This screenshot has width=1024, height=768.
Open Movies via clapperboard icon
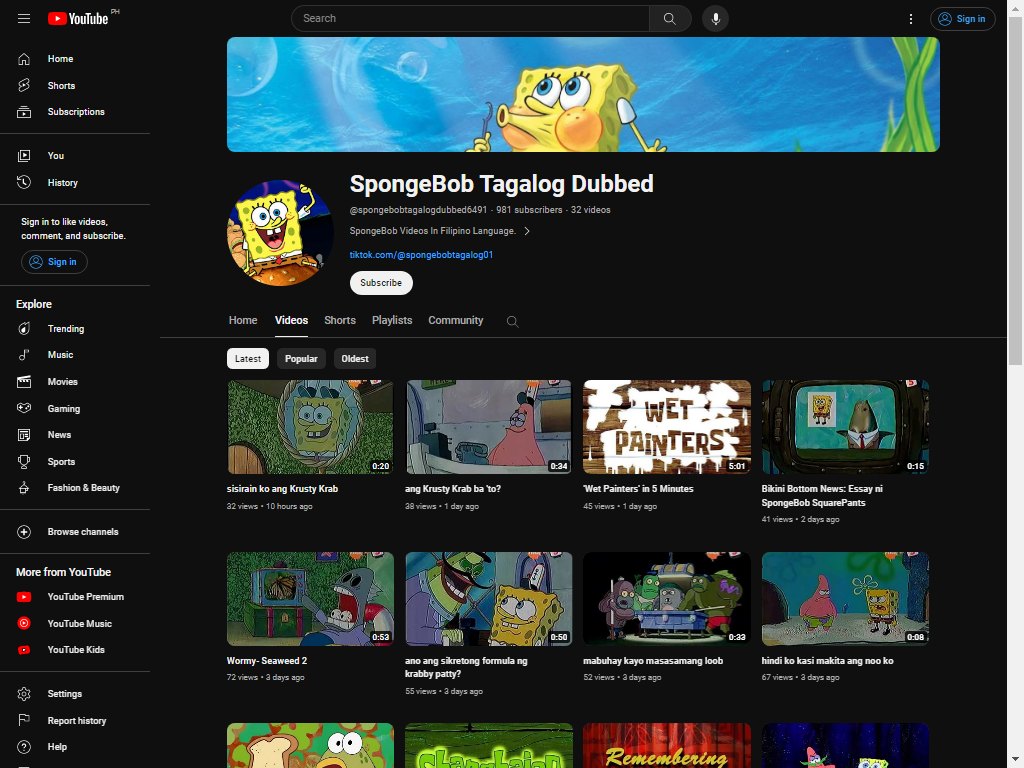[x=24, y=381]
